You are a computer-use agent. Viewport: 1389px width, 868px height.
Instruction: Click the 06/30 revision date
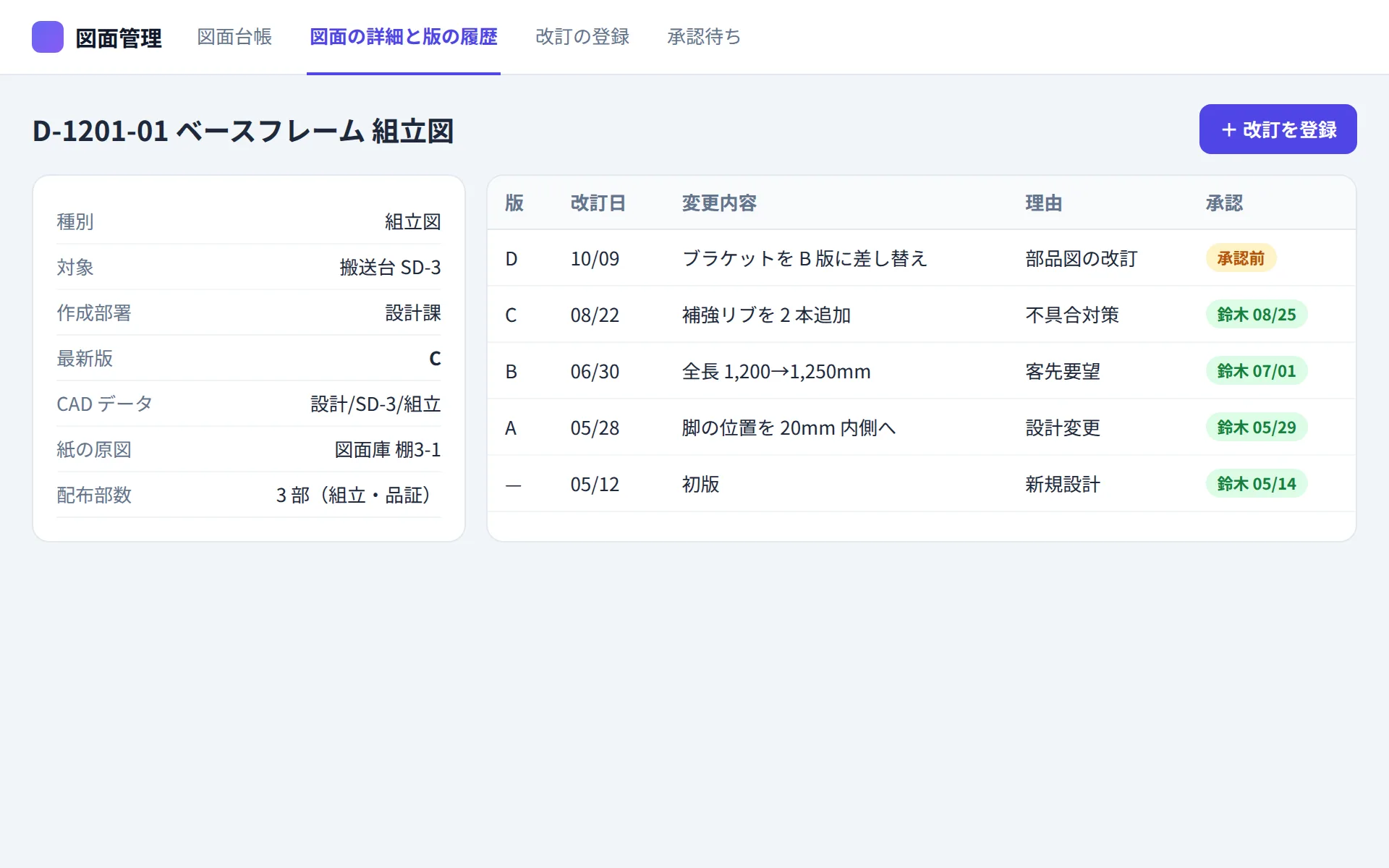(595, 372)
